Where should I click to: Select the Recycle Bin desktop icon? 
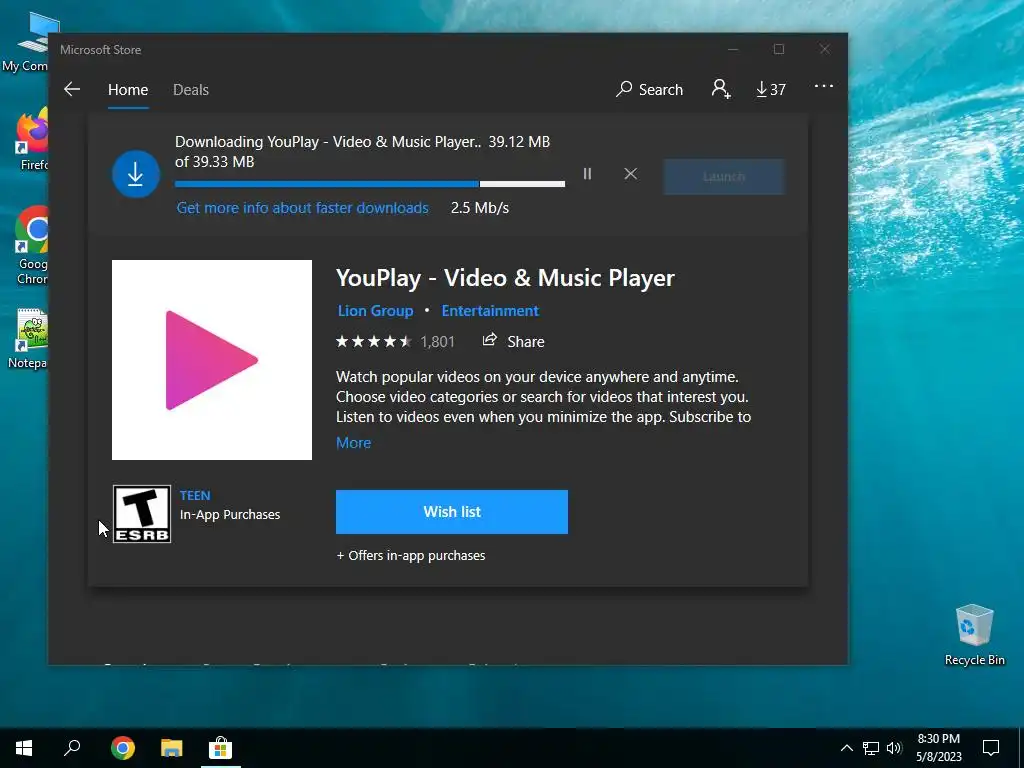pos(974,635)
